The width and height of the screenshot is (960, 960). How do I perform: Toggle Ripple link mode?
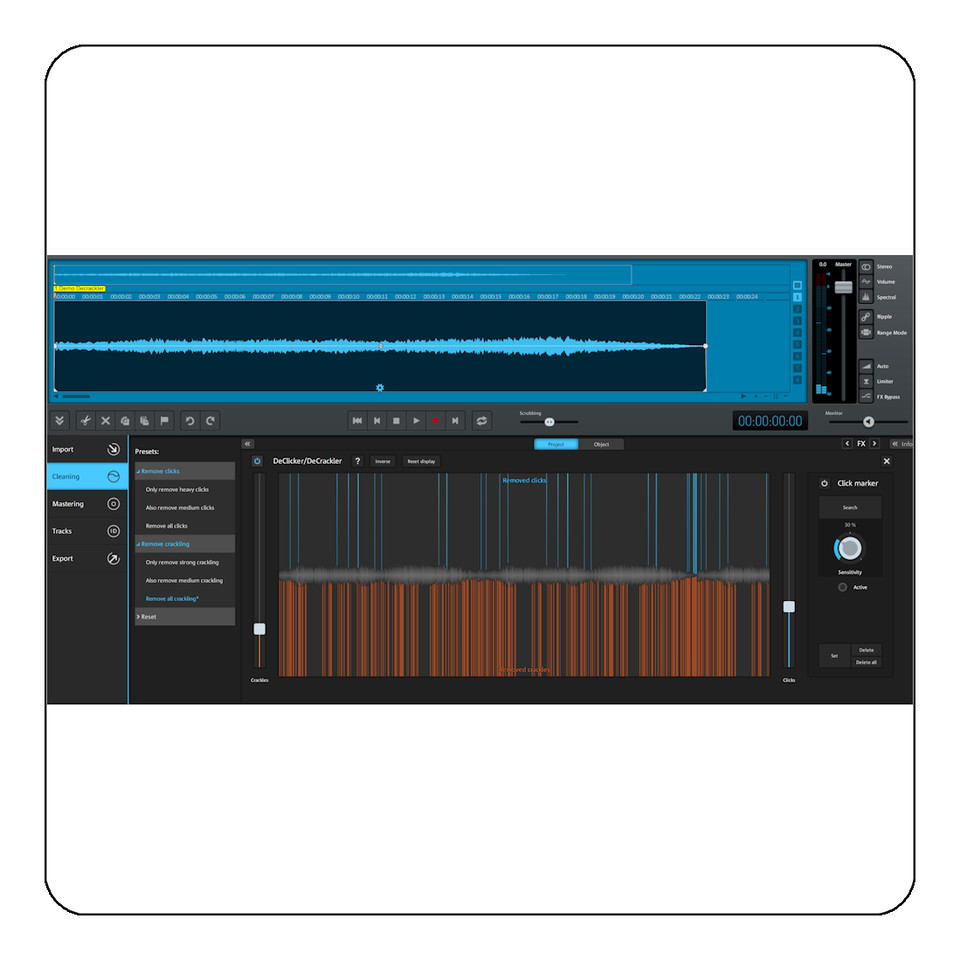[x=866, y=317]
